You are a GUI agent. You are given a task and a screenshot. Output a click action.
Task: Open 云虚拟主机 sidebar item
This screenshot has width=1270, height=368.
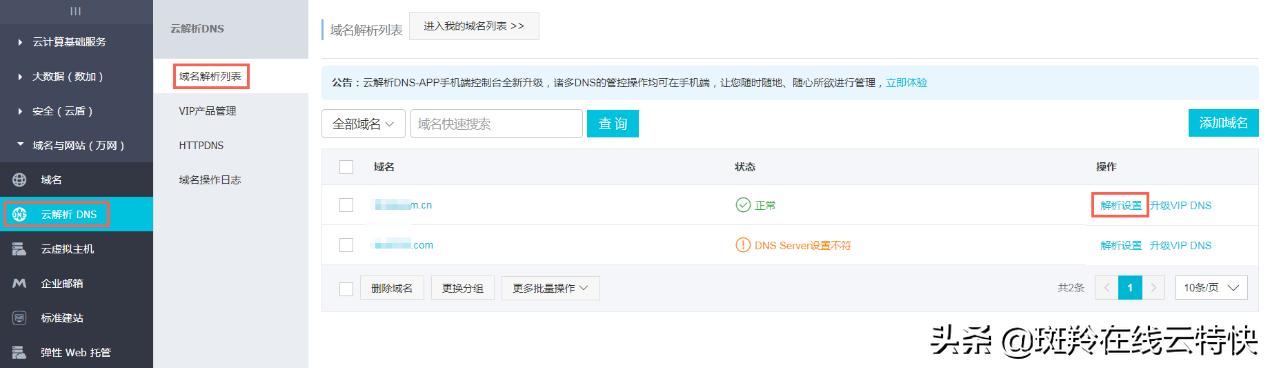pos(77,249)
